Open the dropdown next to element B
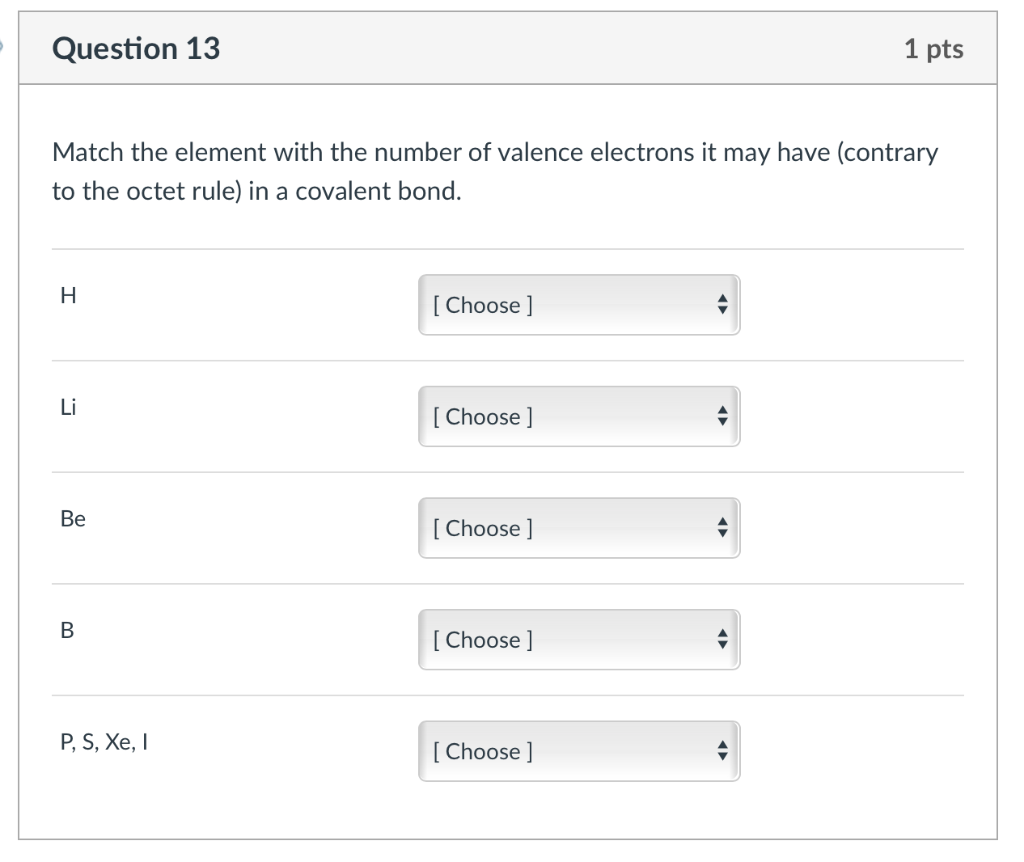The height and width of the screenshot is (862, 1024). (x=578, y=640)
